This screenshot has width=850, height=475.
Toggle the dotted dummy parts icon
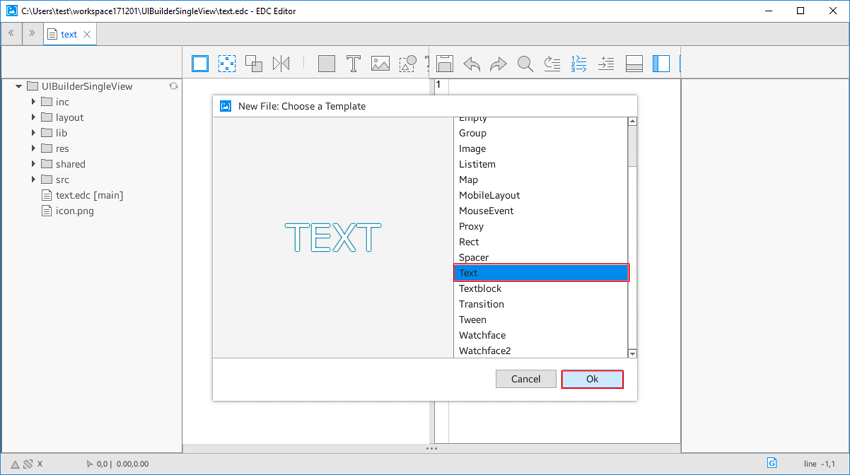click(x=227, y=64)
